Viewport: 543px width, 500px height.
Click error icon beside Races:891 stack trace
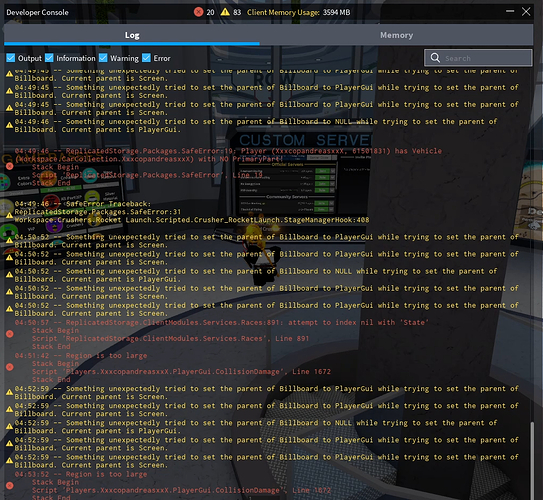tap(10, 334)
